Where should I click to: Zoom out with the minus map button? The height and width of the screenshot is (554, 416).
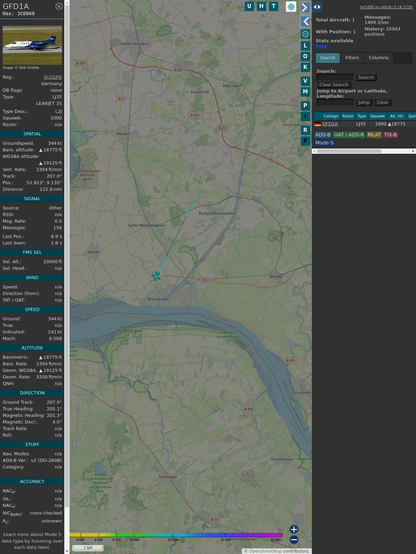pos(294,540)
